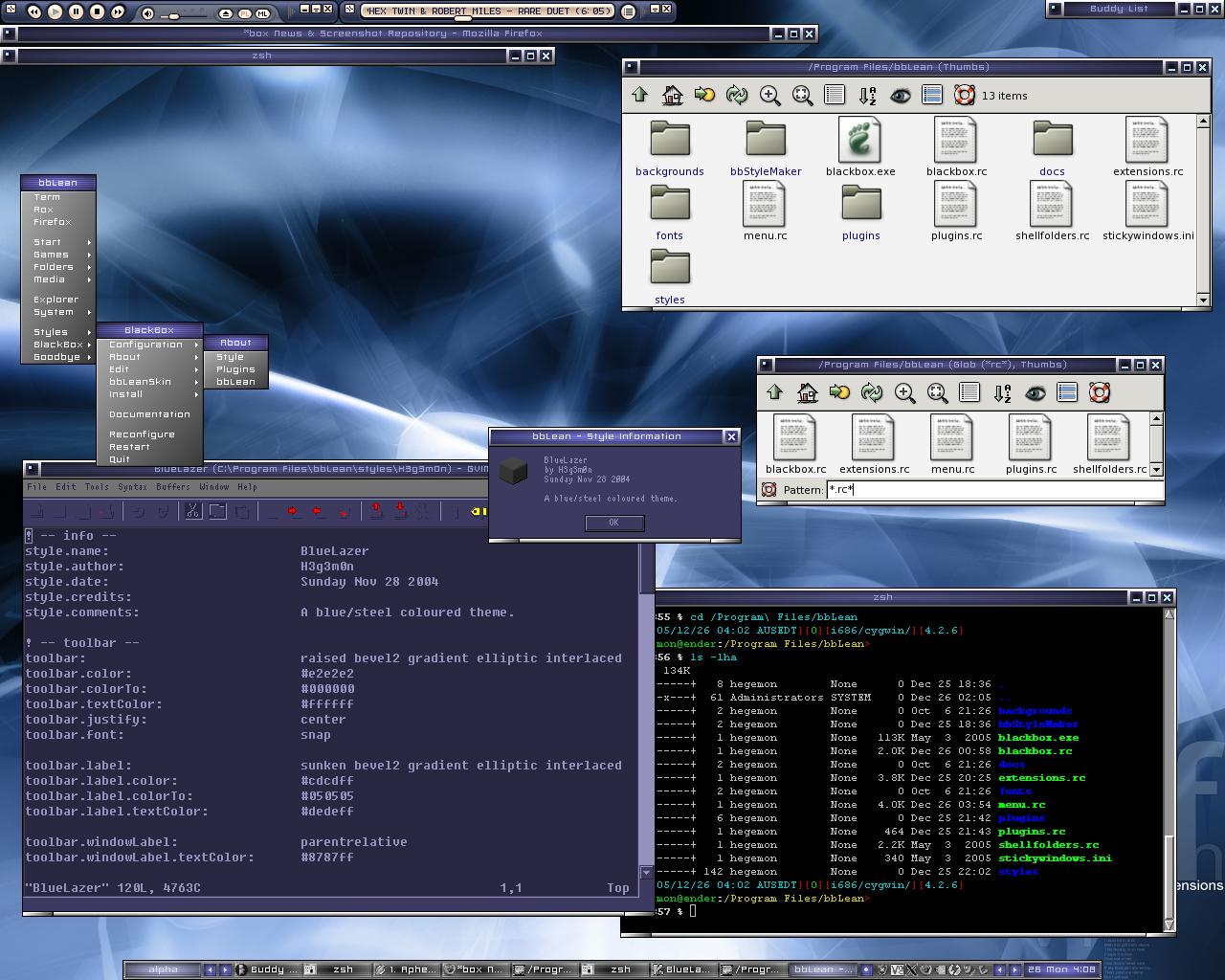Expand the Media submenu in bbLean menu
This screenshot has height=980, width=1225.
(58, 279)
